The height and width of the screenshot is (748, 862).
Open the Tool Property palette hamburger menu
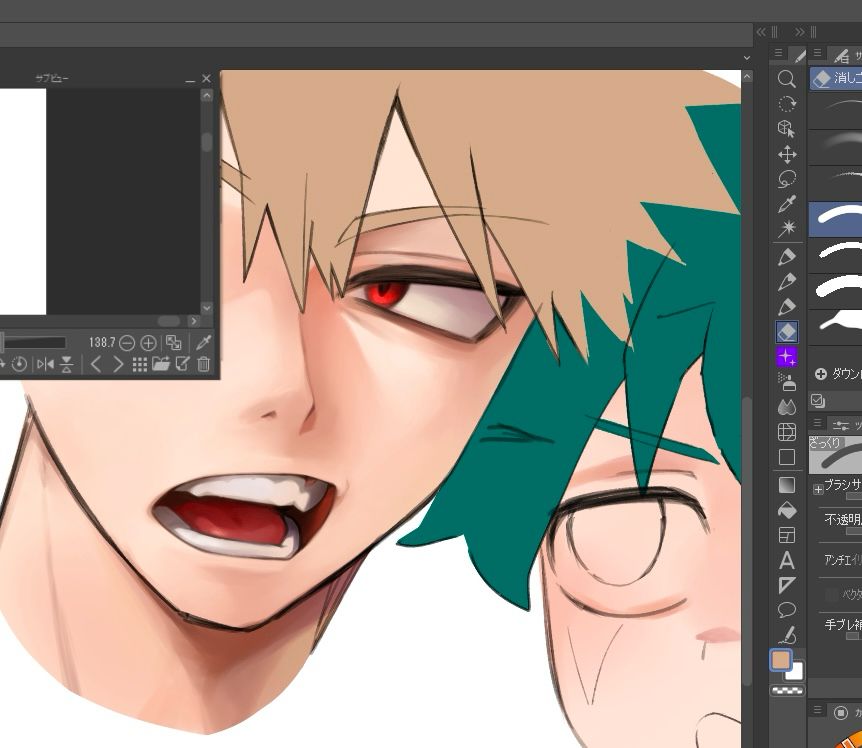pyautogui.click(x=817, y=423)
